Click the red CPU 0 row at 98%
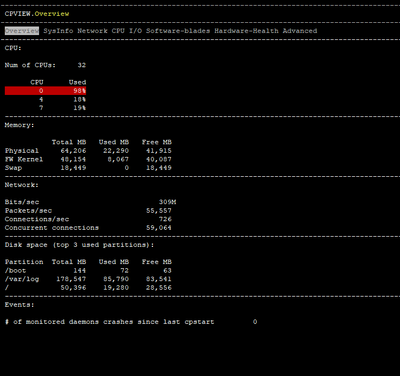This screenshot has width=400, height=376. 45,91
